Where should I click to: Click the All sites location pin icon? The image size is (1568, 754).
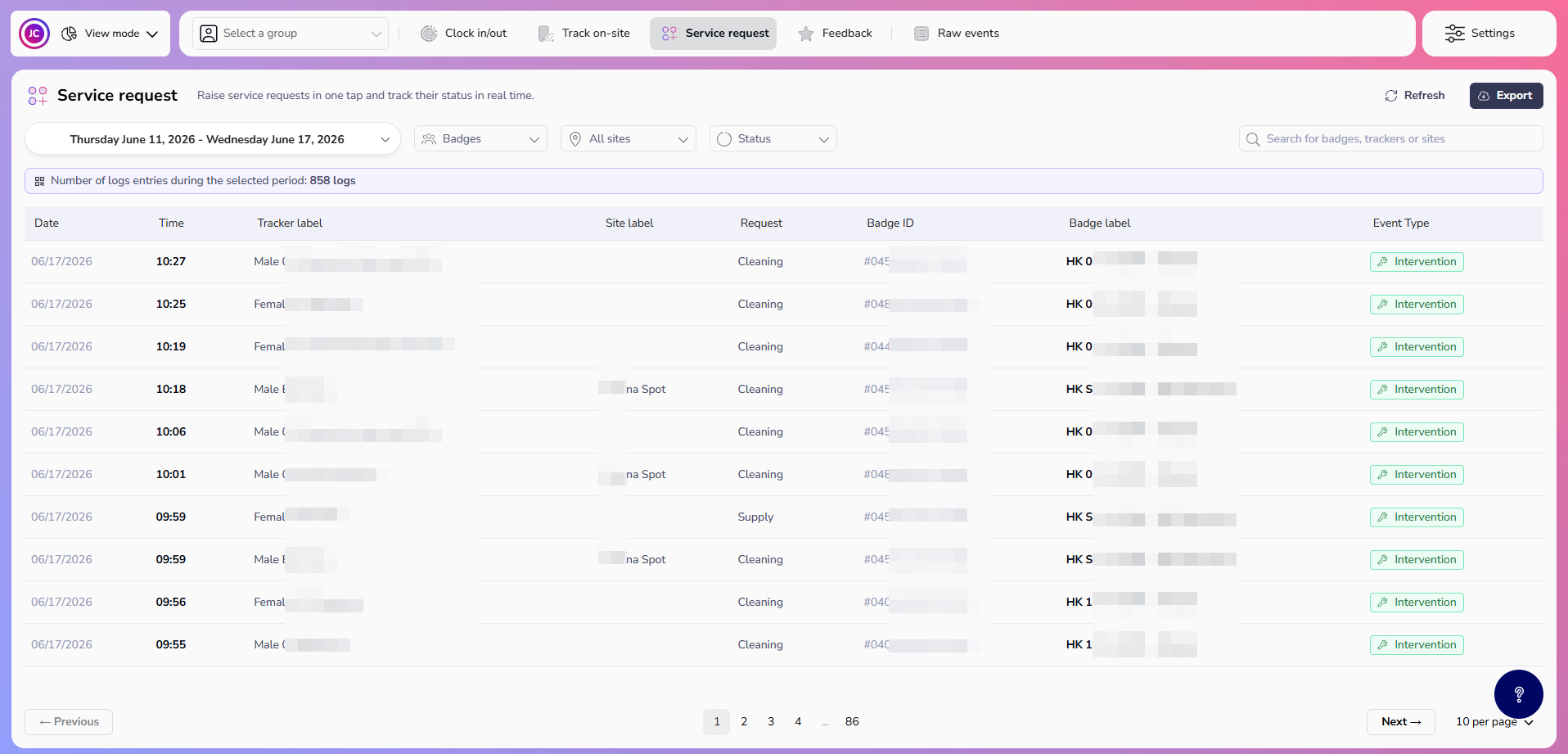coord(575,139)
